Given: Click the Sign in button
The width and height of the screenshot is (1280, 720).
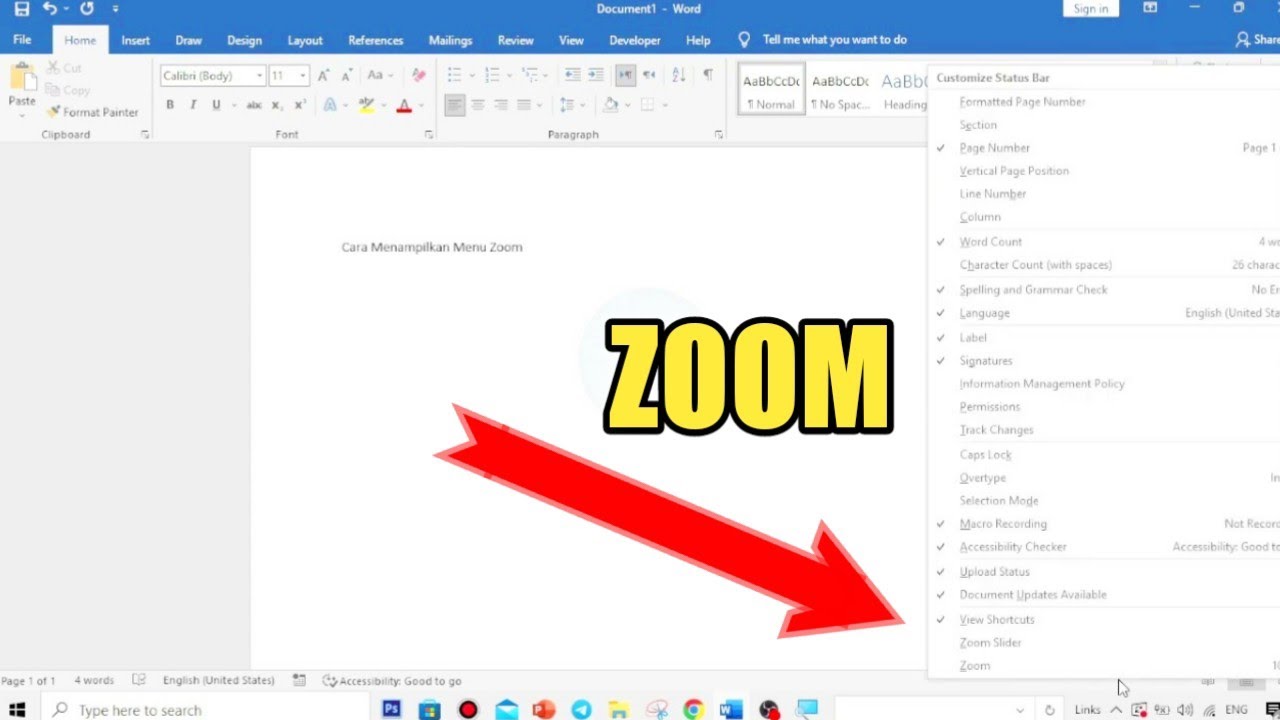Looking at the screenshot, I should (x=1090, y=9).
